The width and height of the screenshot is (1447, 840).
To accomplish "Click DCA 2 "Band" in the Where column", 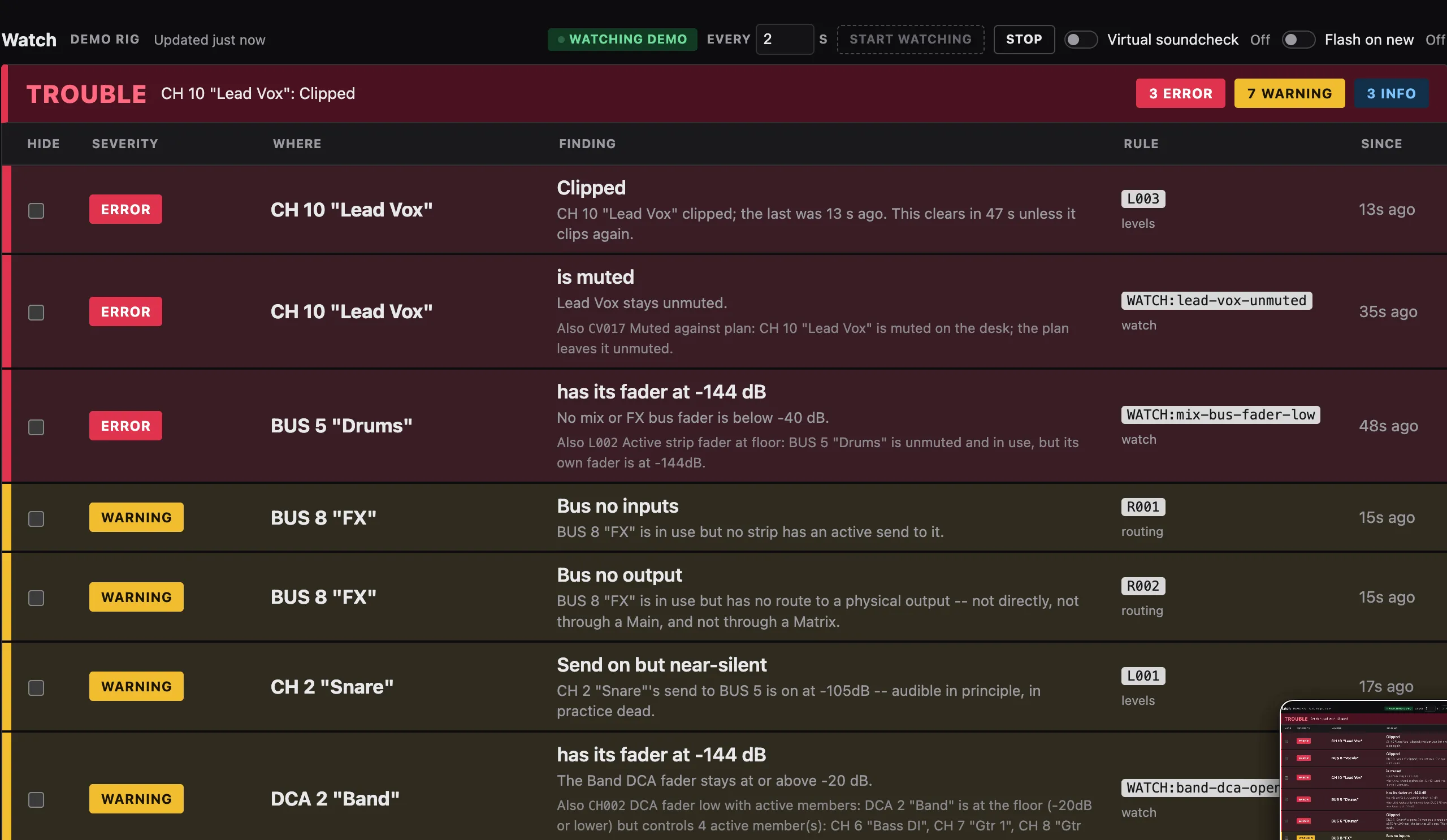I will coord(335,799).
